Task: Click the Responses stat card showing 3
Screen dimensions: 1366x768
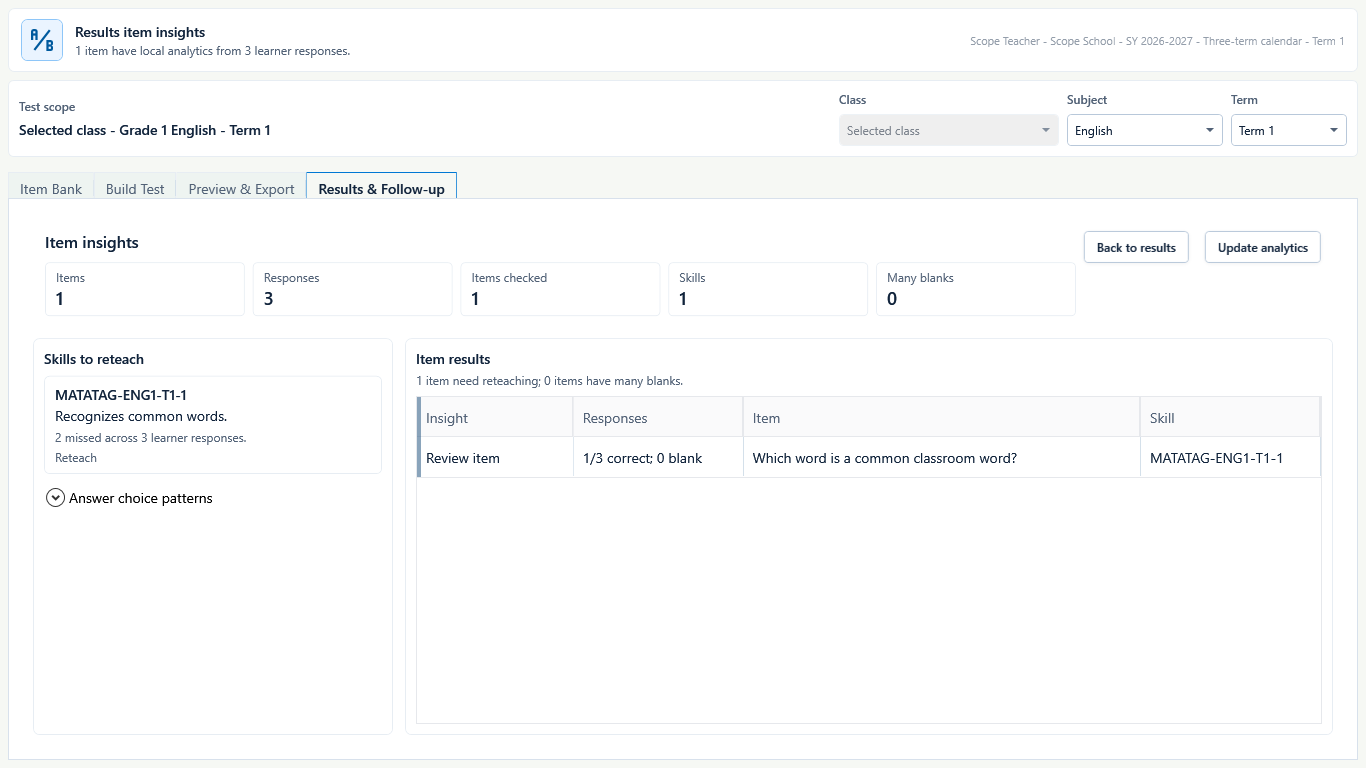Action: pyautogui.click(x=353, y=289)
